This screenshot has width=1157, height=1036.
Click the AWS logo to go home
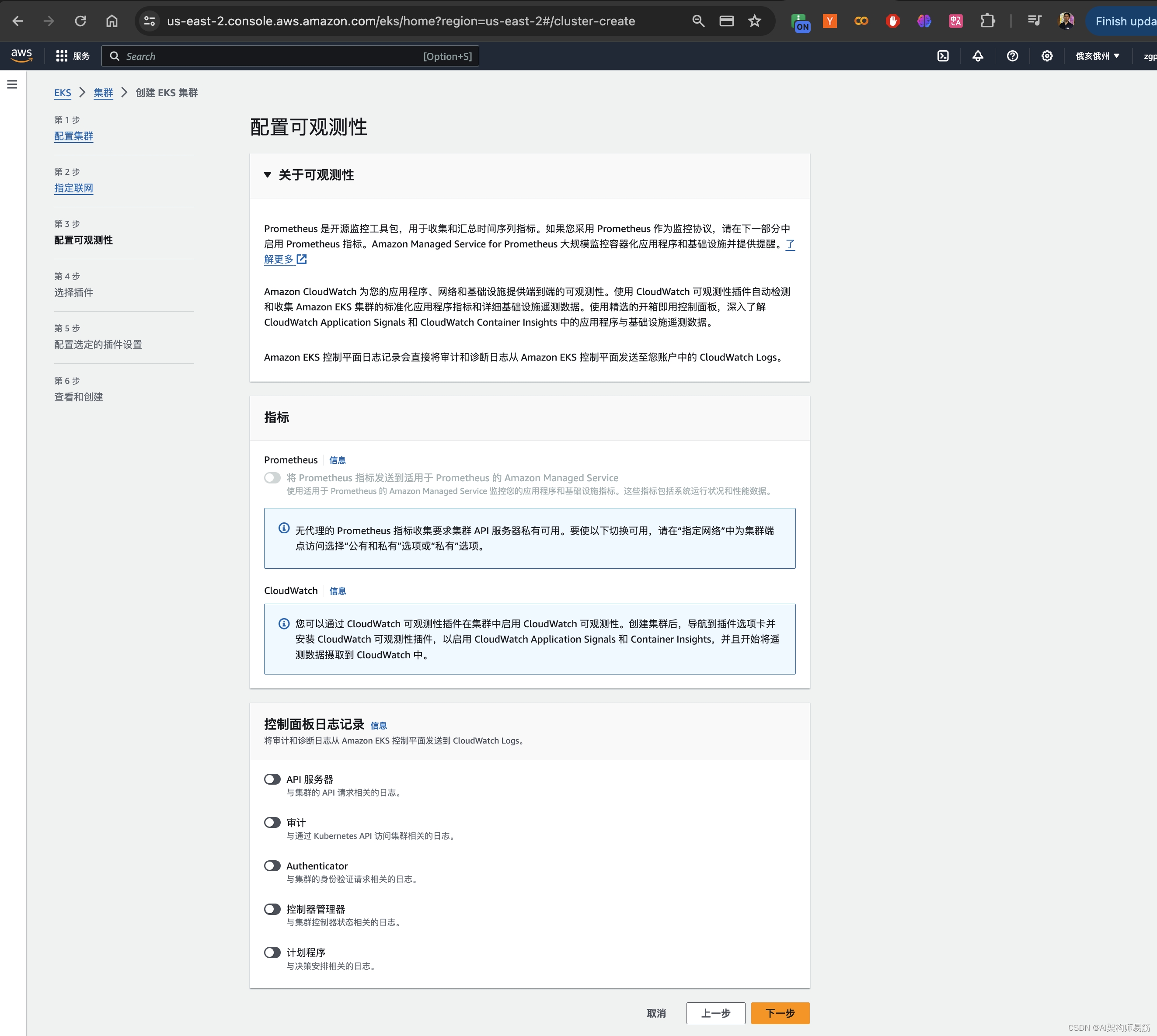click(21, 55)
